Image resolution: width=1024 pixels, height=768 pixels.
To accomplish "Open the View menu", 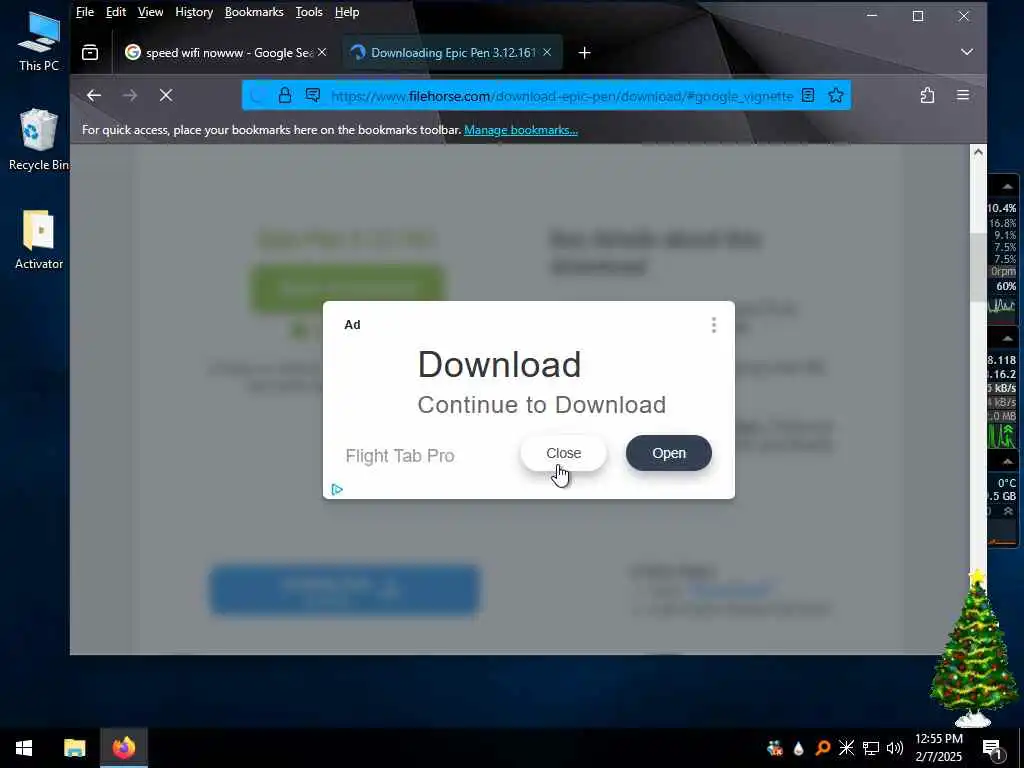I will [x=150, y=12].
